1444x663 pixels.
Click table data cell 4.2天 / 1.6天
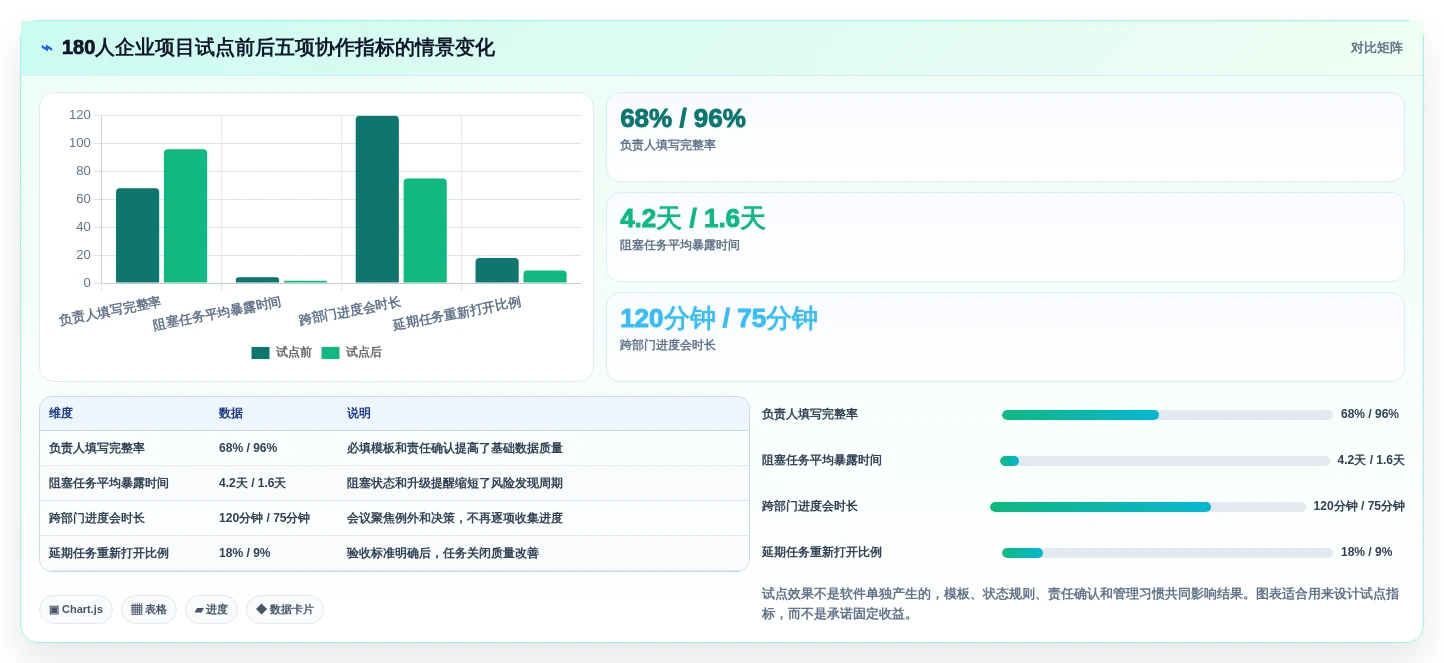[x=252, y=483]
